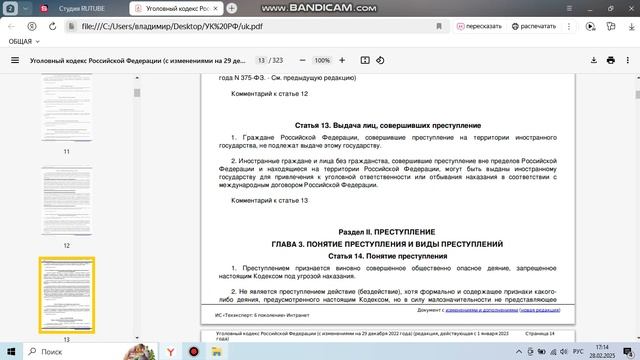Click the Комментарий к статье 13 text
This screenshot has width=640, height=360.
click(269, 200)
